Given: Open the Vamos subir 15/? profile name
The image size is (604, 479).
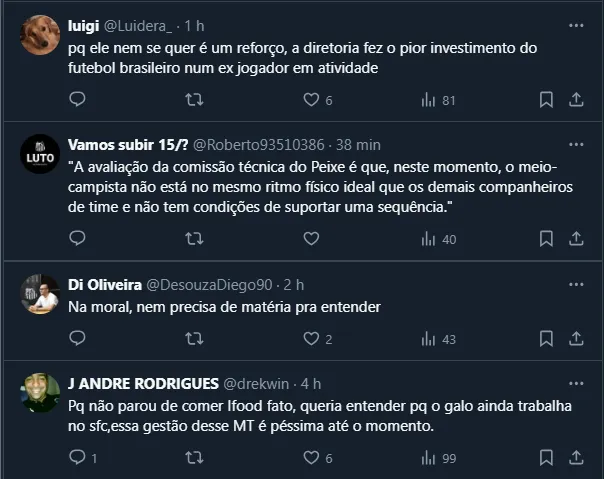Looking at the screenshot, I should click(x=123, y=144).
